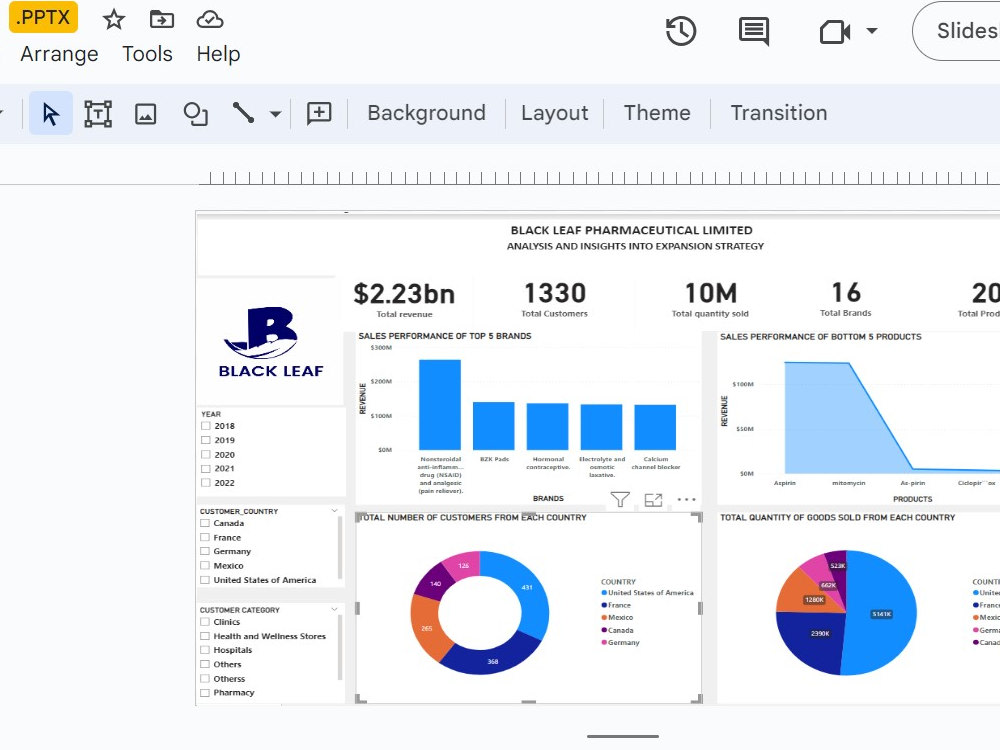Check the cloud save status icon
This screenshot has width=1000, height=750.
pos(209,20)
